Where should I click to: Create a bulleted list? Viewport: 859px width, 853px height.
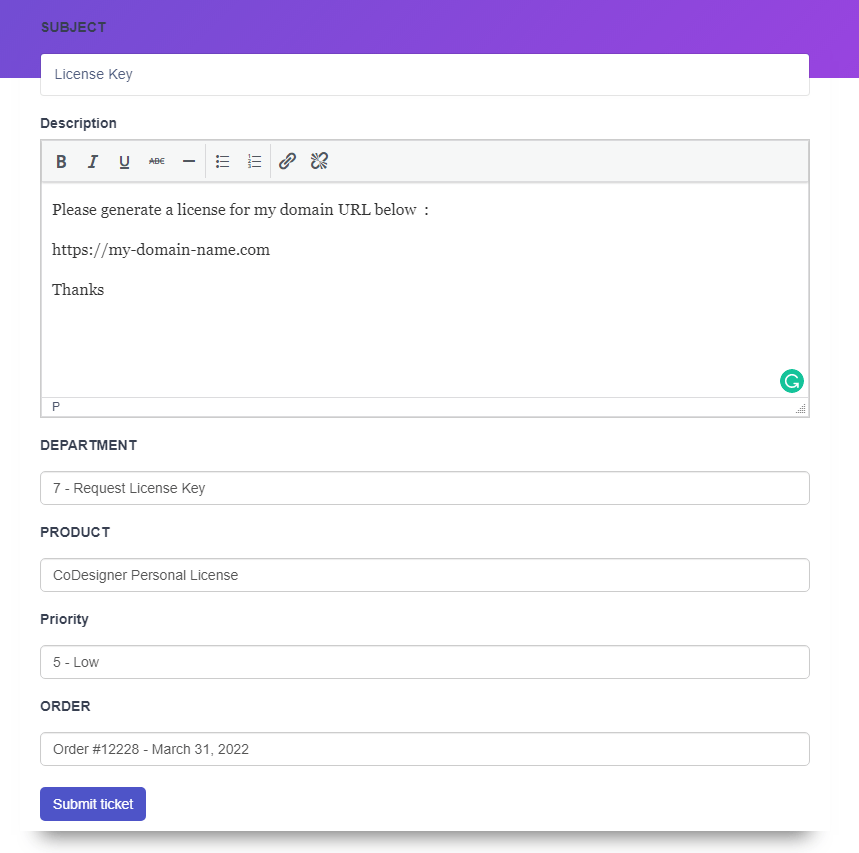point(223,161)
